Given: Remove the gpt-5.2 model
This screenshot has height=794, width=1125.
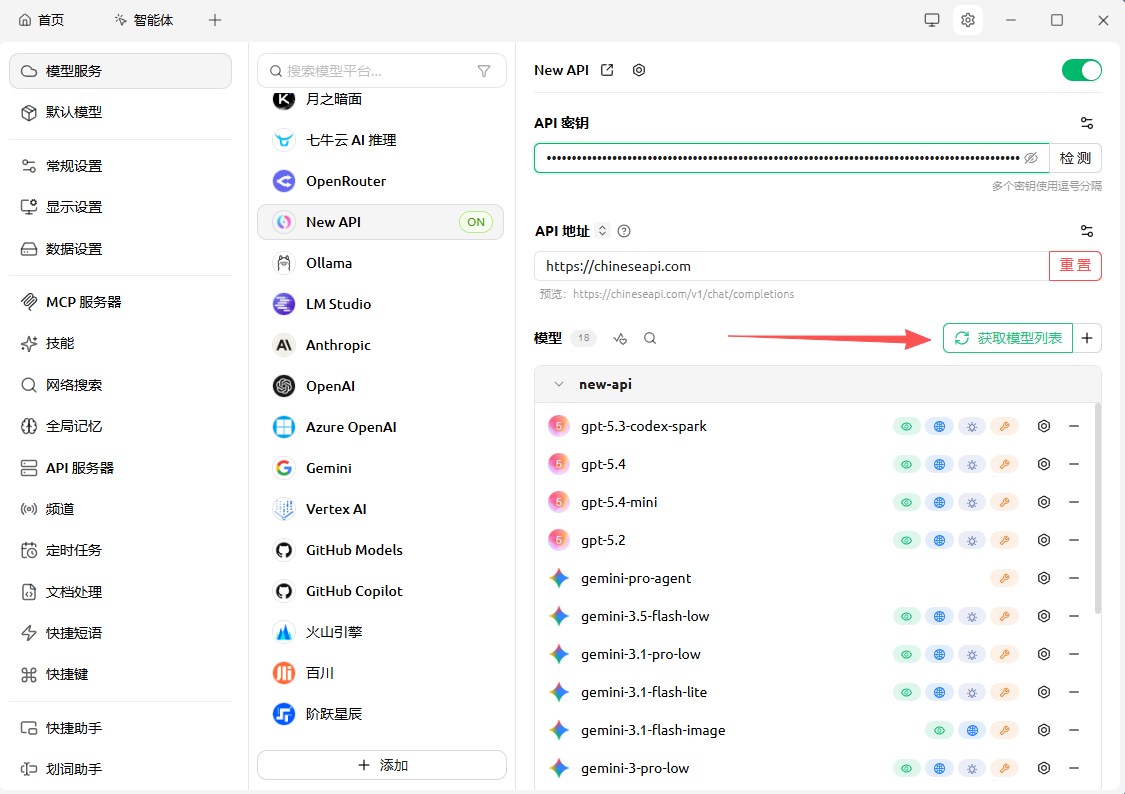Looking at the screenshot, I should click(1074, 540).
